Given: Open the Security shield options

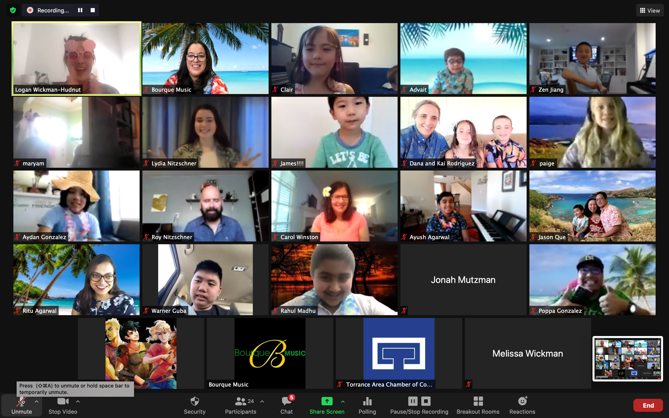Looking at the screenshot, I should 194,403.
